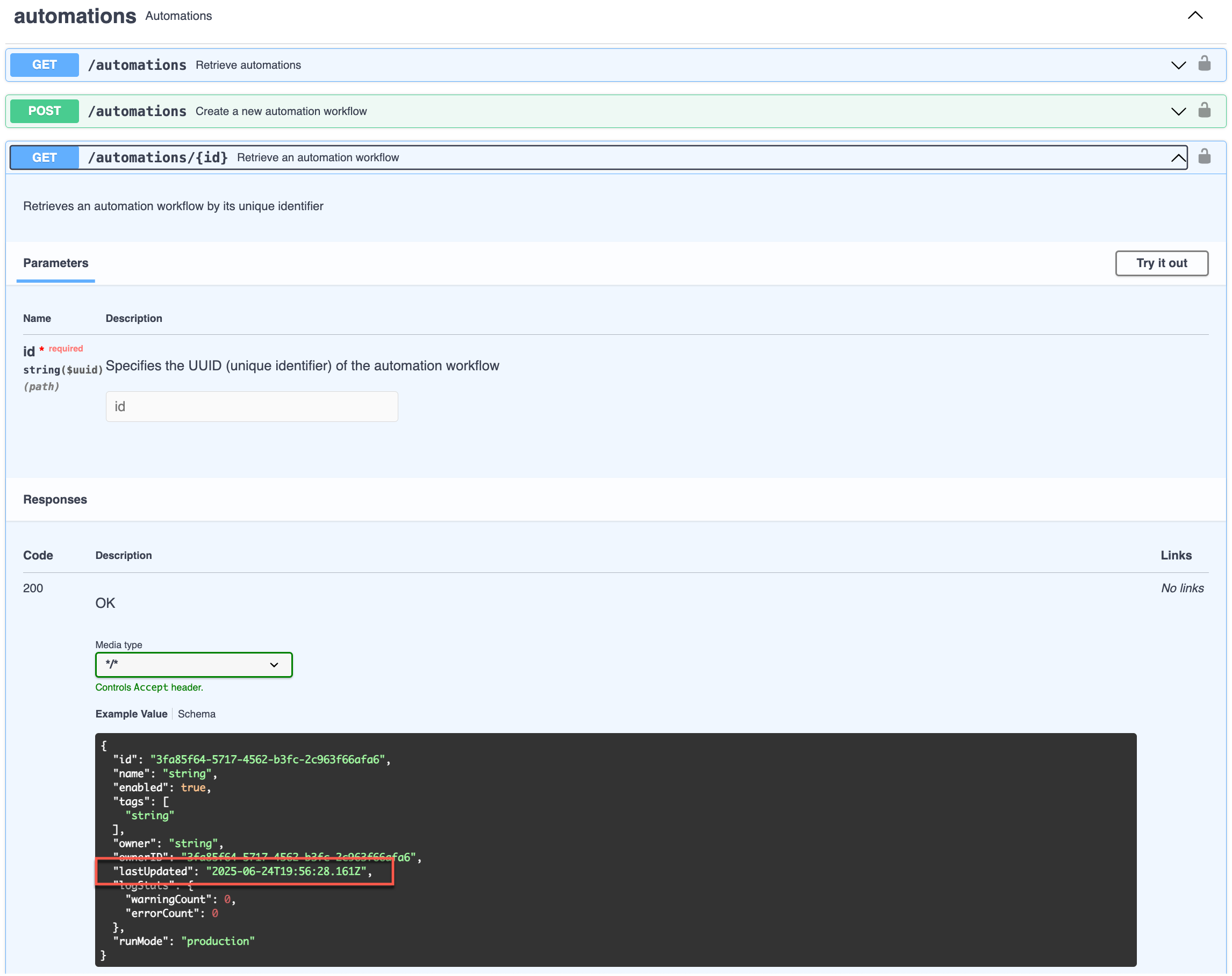Collapse the automations section with top chevron
Viewport: 1232px width, 976px height.
[1195, 16]
